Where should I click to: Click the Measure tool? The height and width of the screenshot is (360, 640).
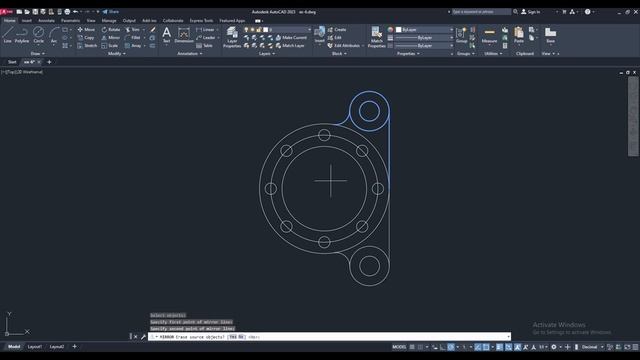coord(489,35)
